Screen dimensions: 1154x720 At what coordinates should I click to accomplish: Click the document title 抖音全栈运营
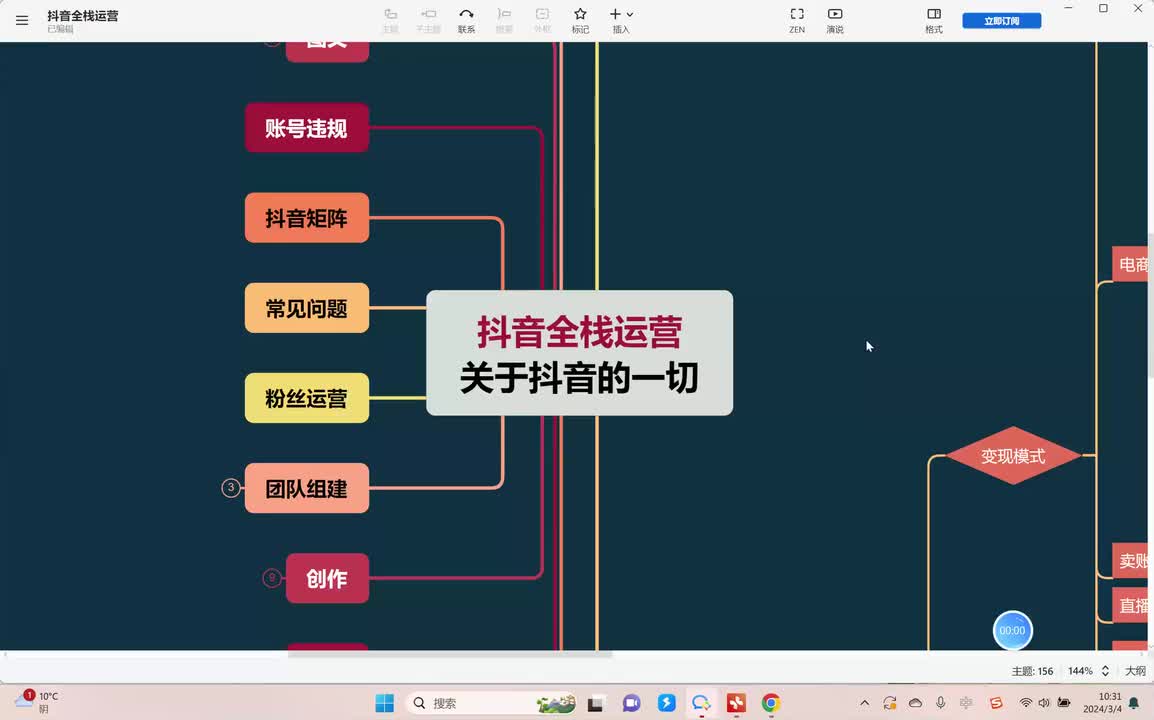(82, 15)
